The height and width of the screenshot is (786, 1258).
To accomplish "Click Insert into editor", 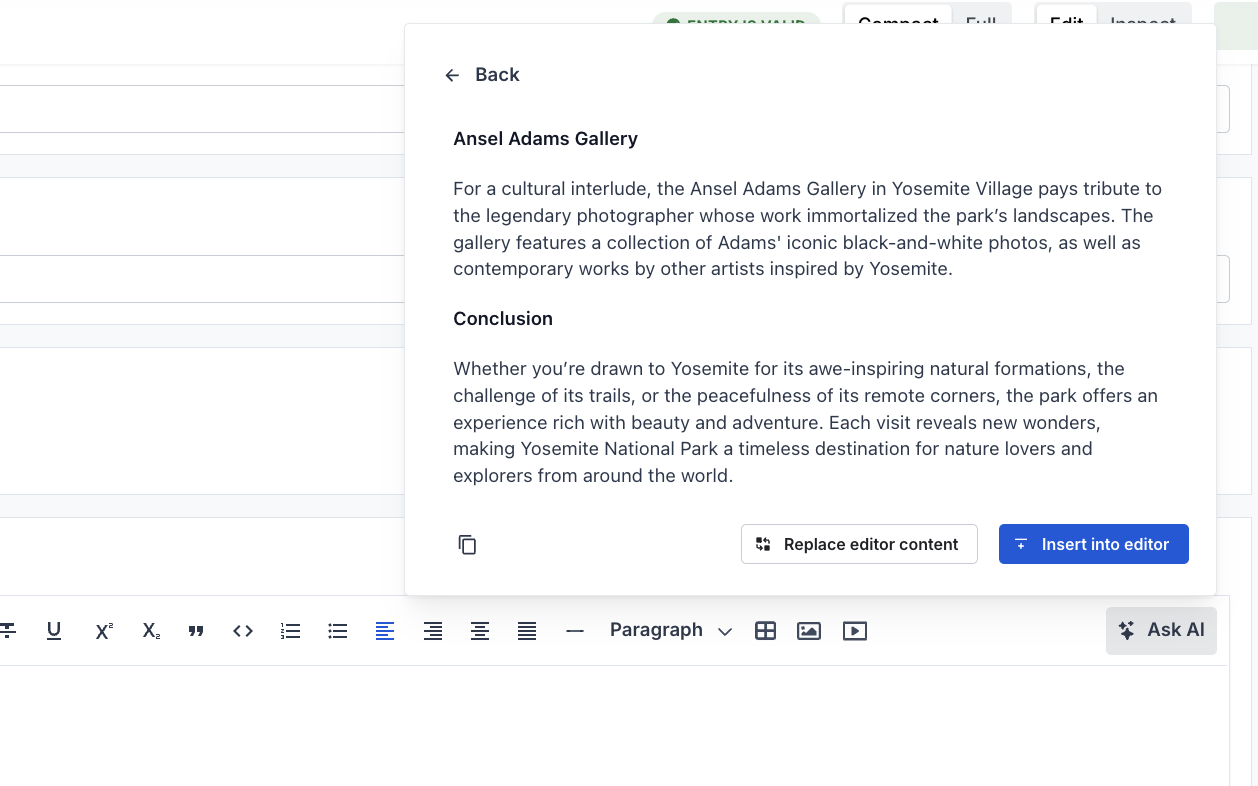I will (x=1094, y=544).
